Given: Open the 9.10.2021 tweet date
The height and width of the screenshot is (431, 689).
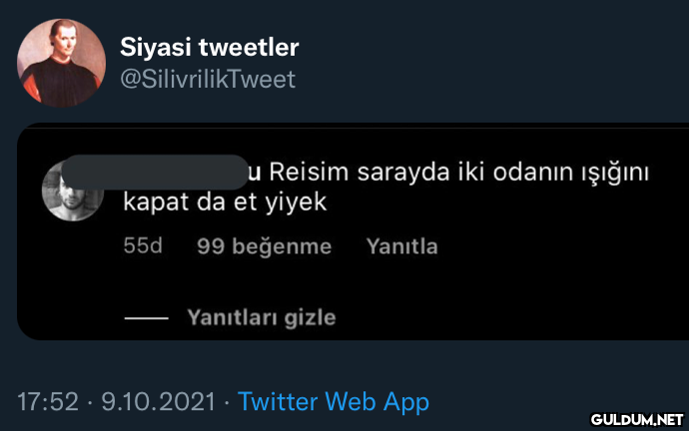Looking at the screenshot, I should [159, 402].
